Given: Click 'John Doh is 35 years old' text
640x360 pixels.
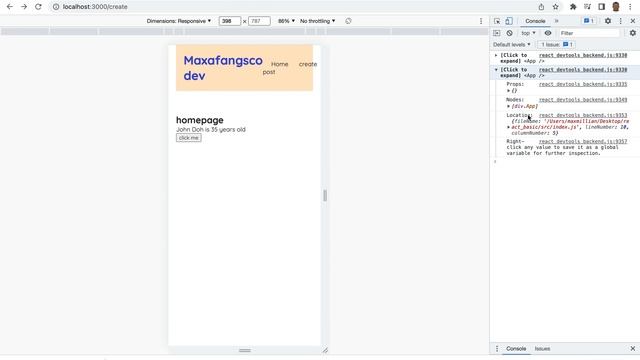Looking at the screenshot, I should tap(211, 129).
